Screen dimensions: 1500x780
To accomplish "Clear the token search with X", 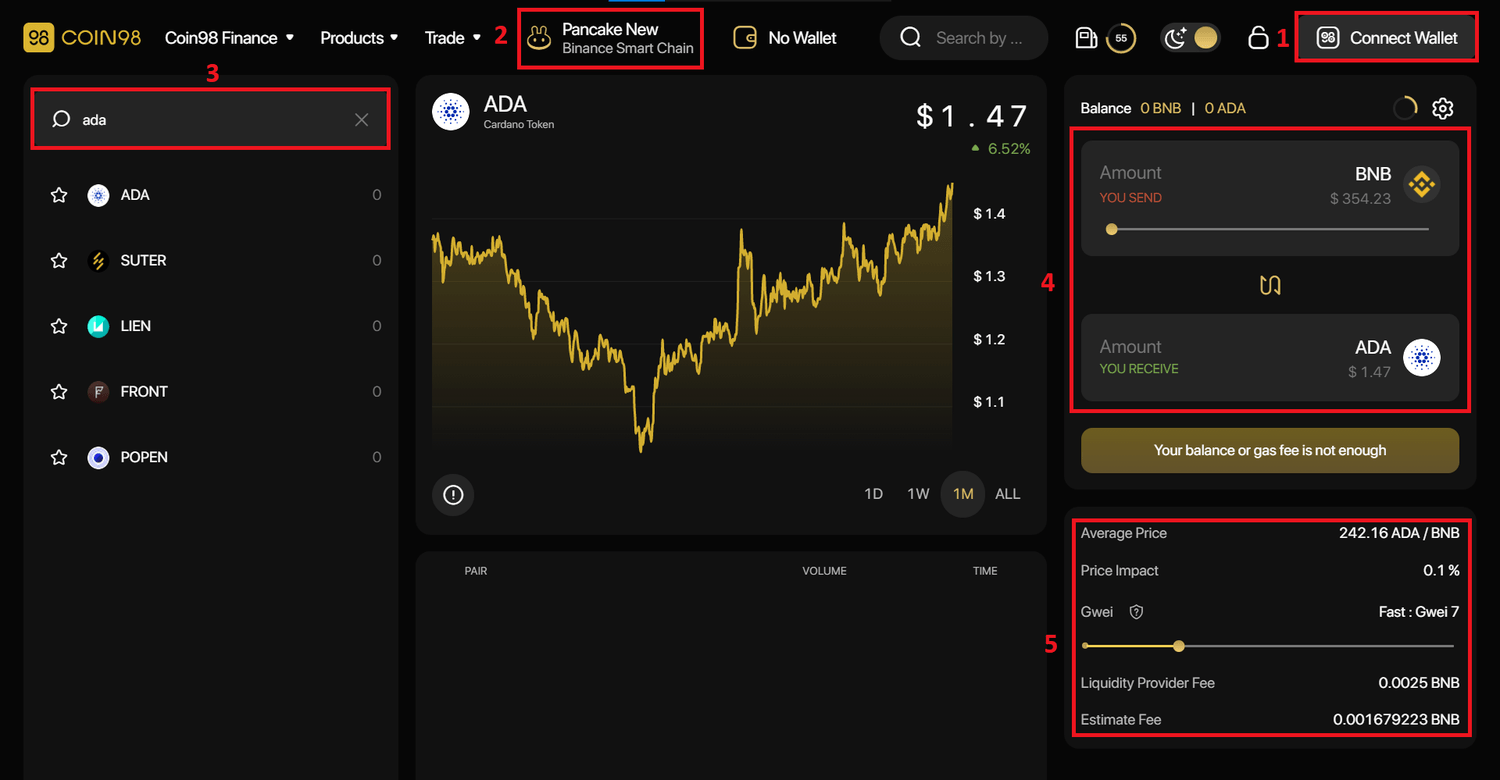I will tap(362, 120).
